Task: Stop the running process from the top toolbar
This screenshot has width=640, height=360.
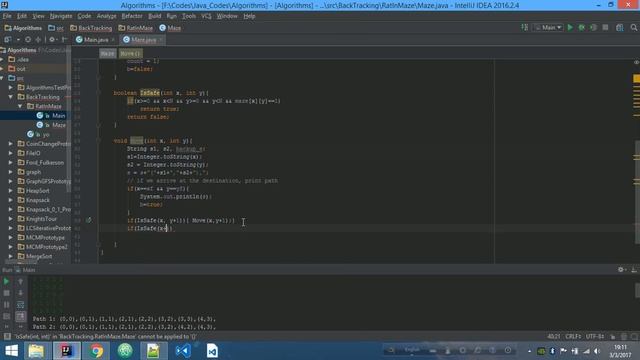Action: (605, 28)
